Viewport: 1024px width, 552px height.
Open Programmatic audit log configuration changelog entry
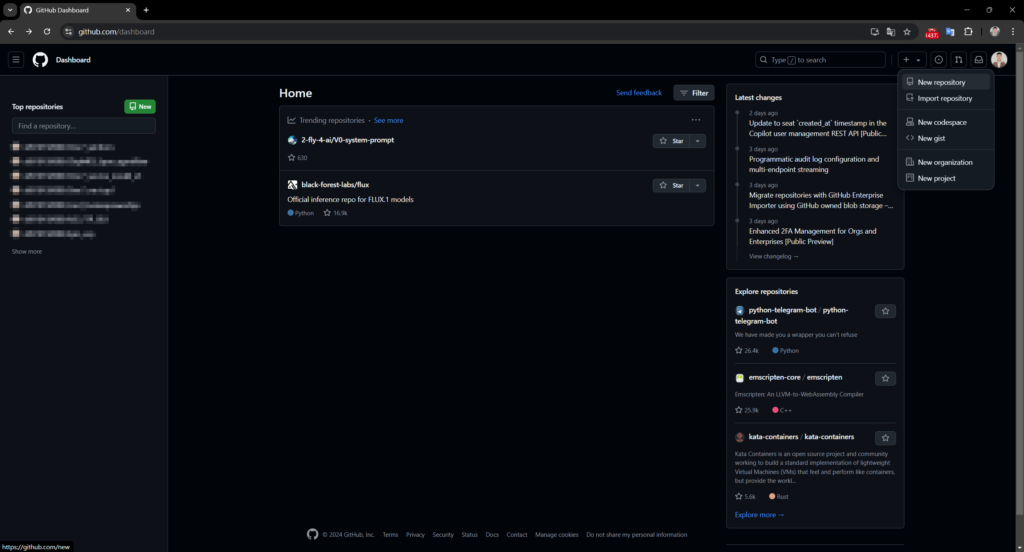(814, 164)
